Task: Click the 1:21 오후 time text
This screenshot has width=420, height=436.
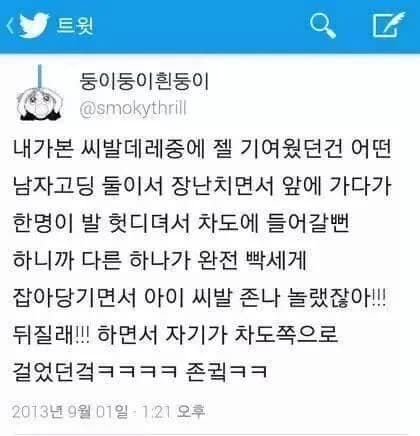Action: (173, 412)
